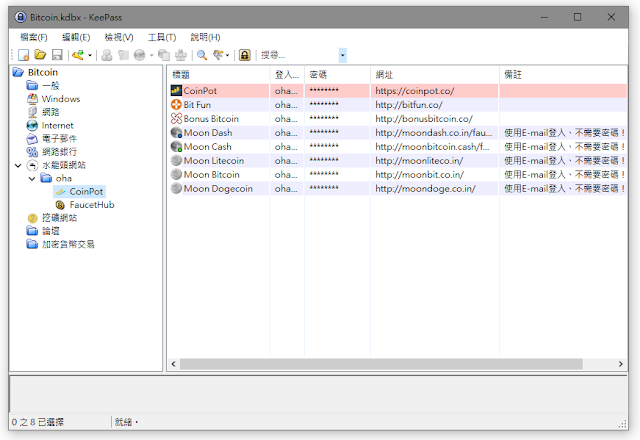Screen dimensions: 640x440
Task: Collapse the oha tree folder
Action: coord(32,178)
